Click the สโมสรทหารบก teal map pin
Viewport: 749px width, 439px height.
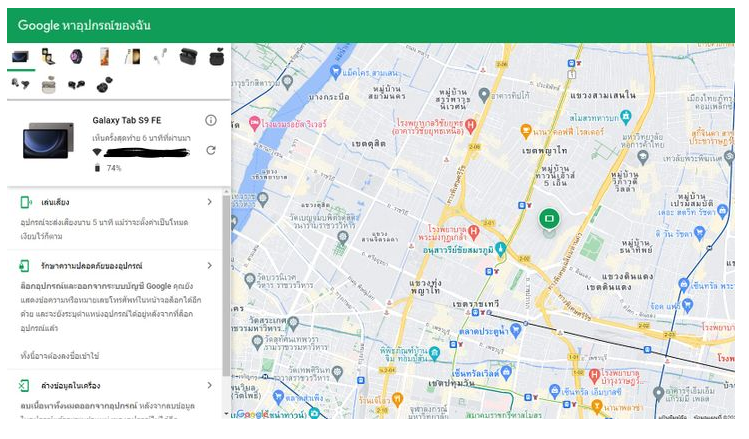pyautogui.click(x=626, y=116)
